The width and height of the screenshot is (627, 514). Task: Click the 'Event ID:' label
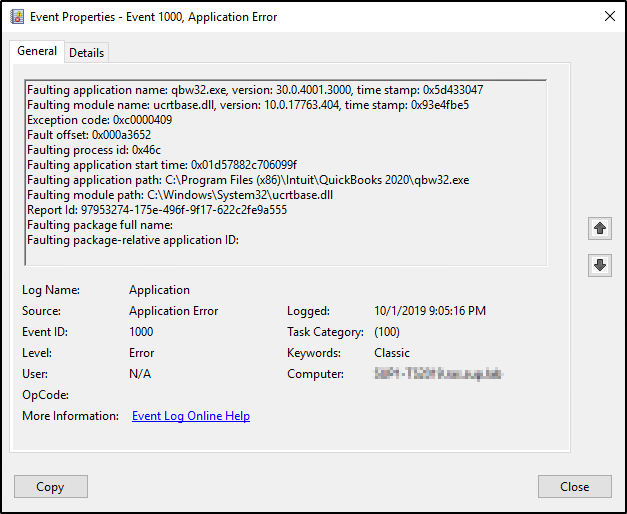coord(45,332)
